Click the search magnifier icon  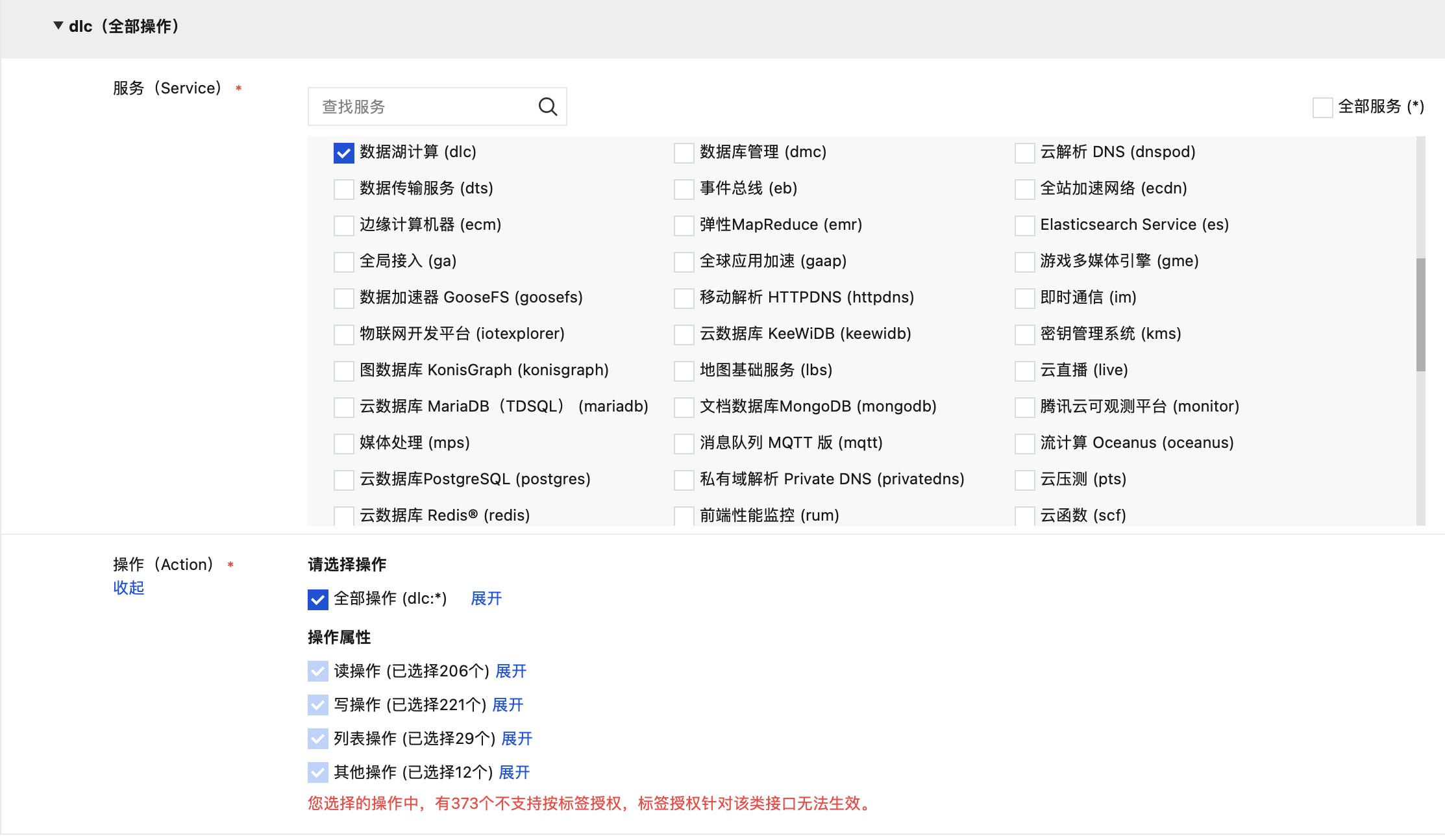point(548,106)
